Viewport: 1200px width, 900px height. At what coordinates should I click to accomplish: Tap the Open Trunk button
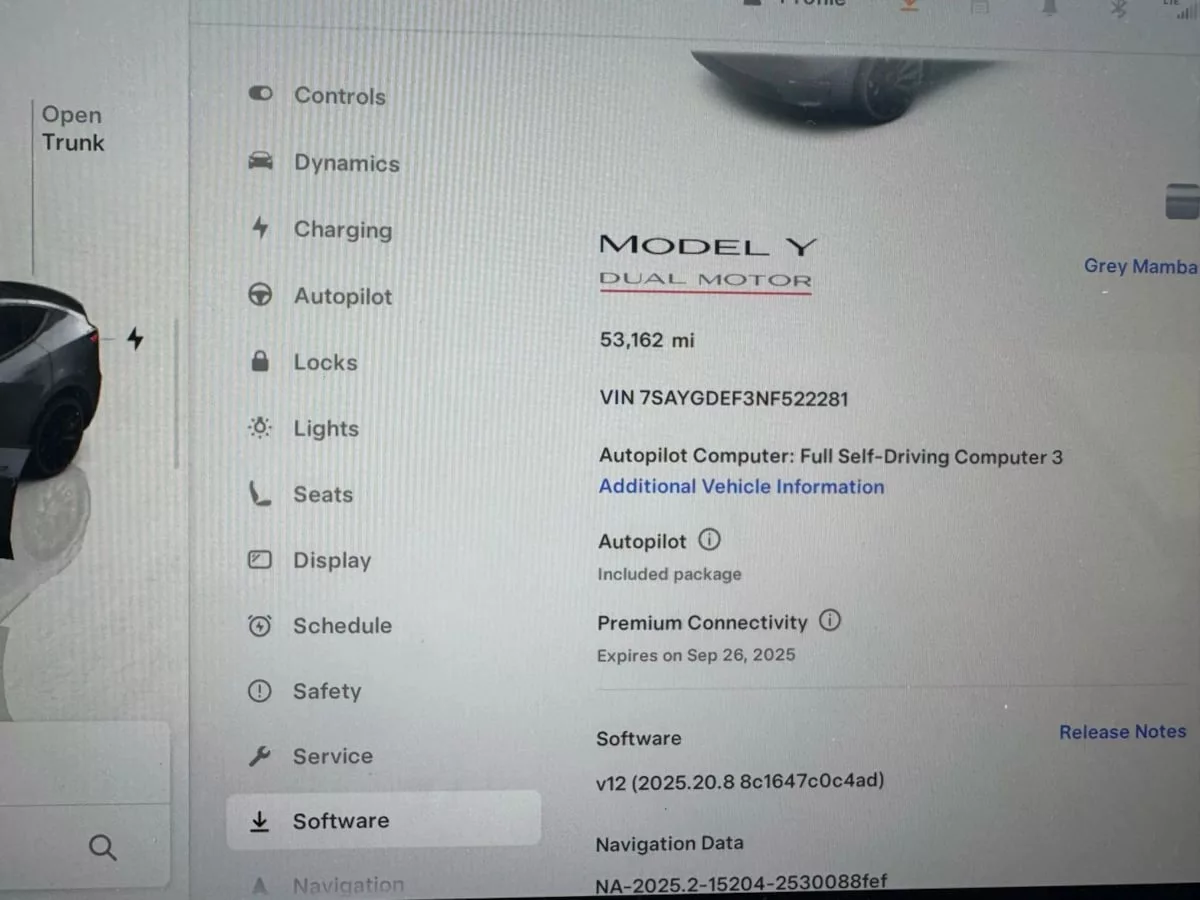(x=73, y=129)
